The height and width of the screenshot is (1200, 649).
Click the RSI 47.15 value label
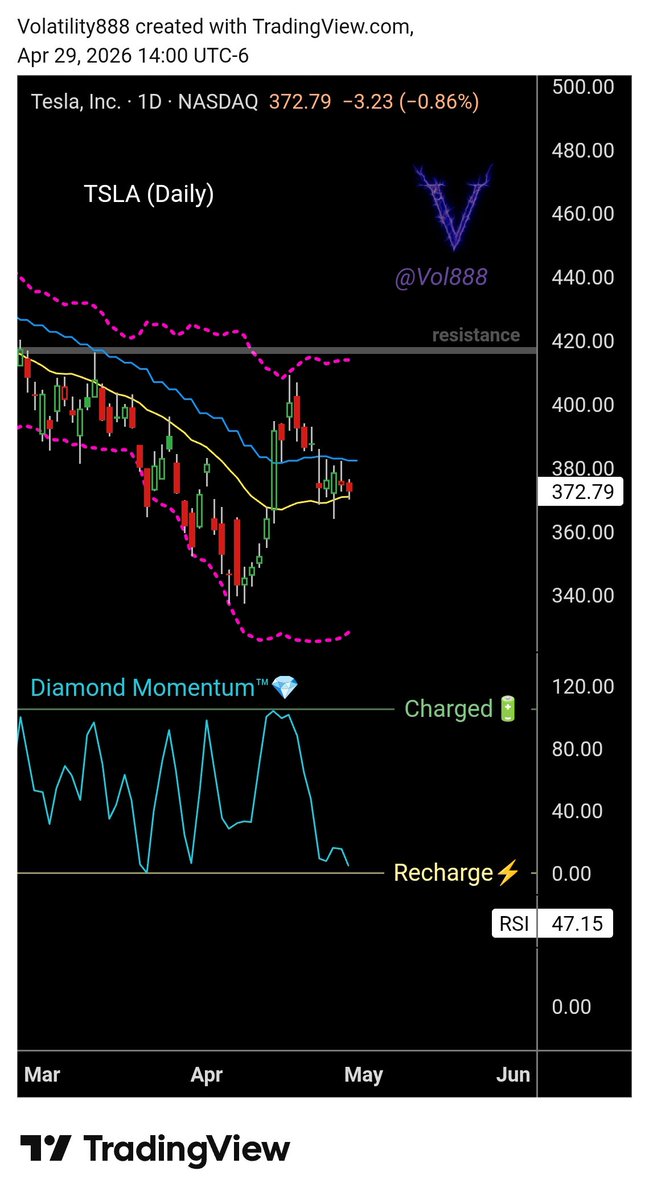pos(554,923)
